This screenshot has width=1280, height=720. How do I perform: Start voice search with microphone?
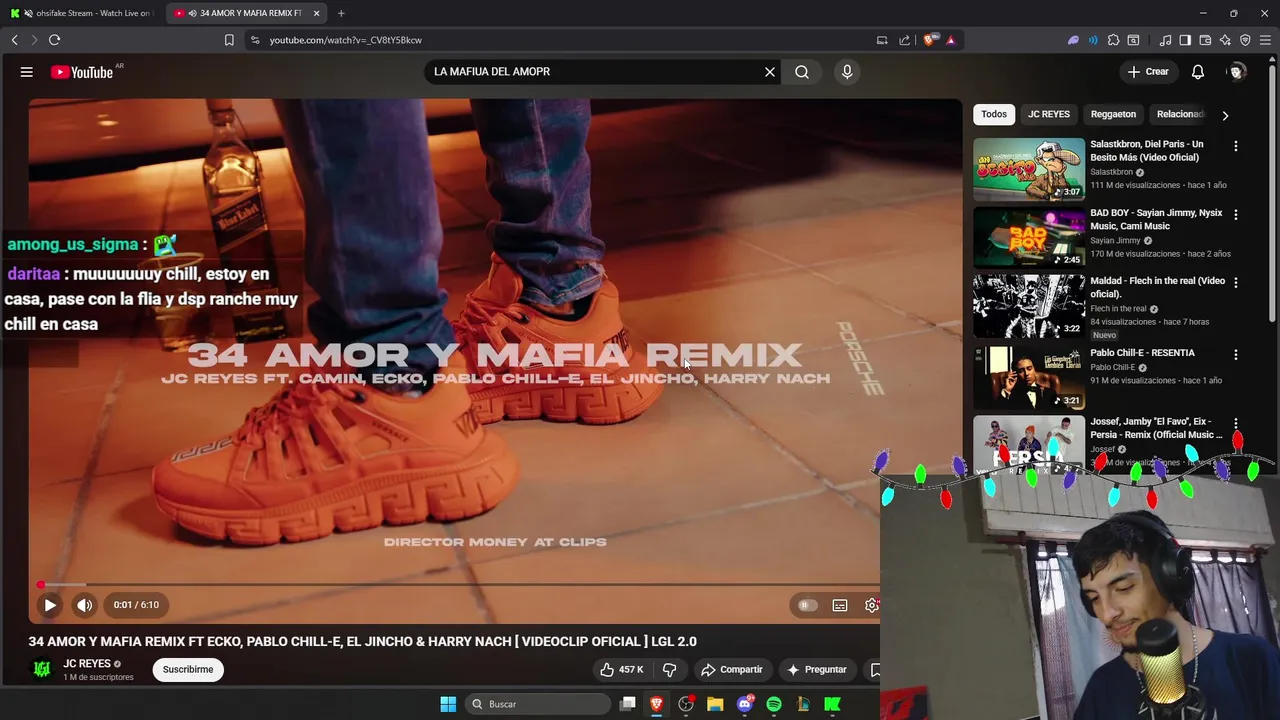847,72
